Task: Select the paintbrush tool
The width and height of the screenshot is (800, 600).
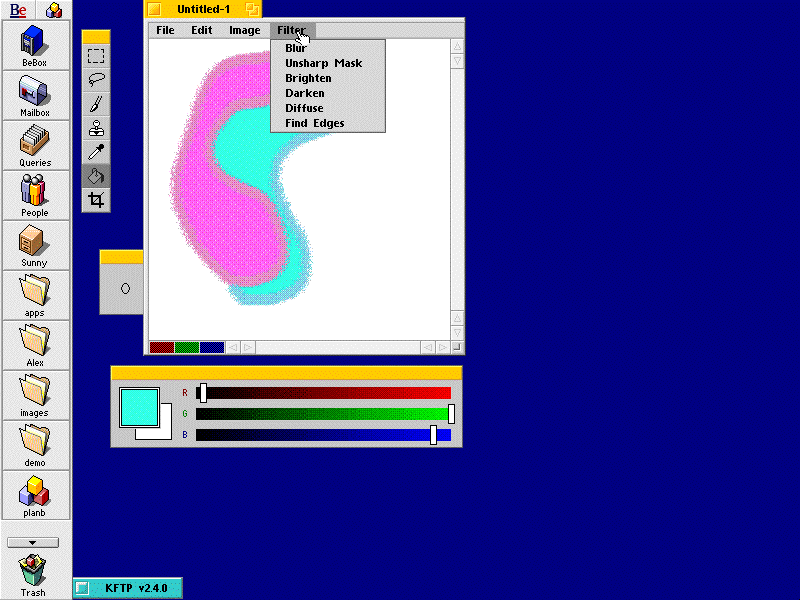Action: click(x=96, y=104)
